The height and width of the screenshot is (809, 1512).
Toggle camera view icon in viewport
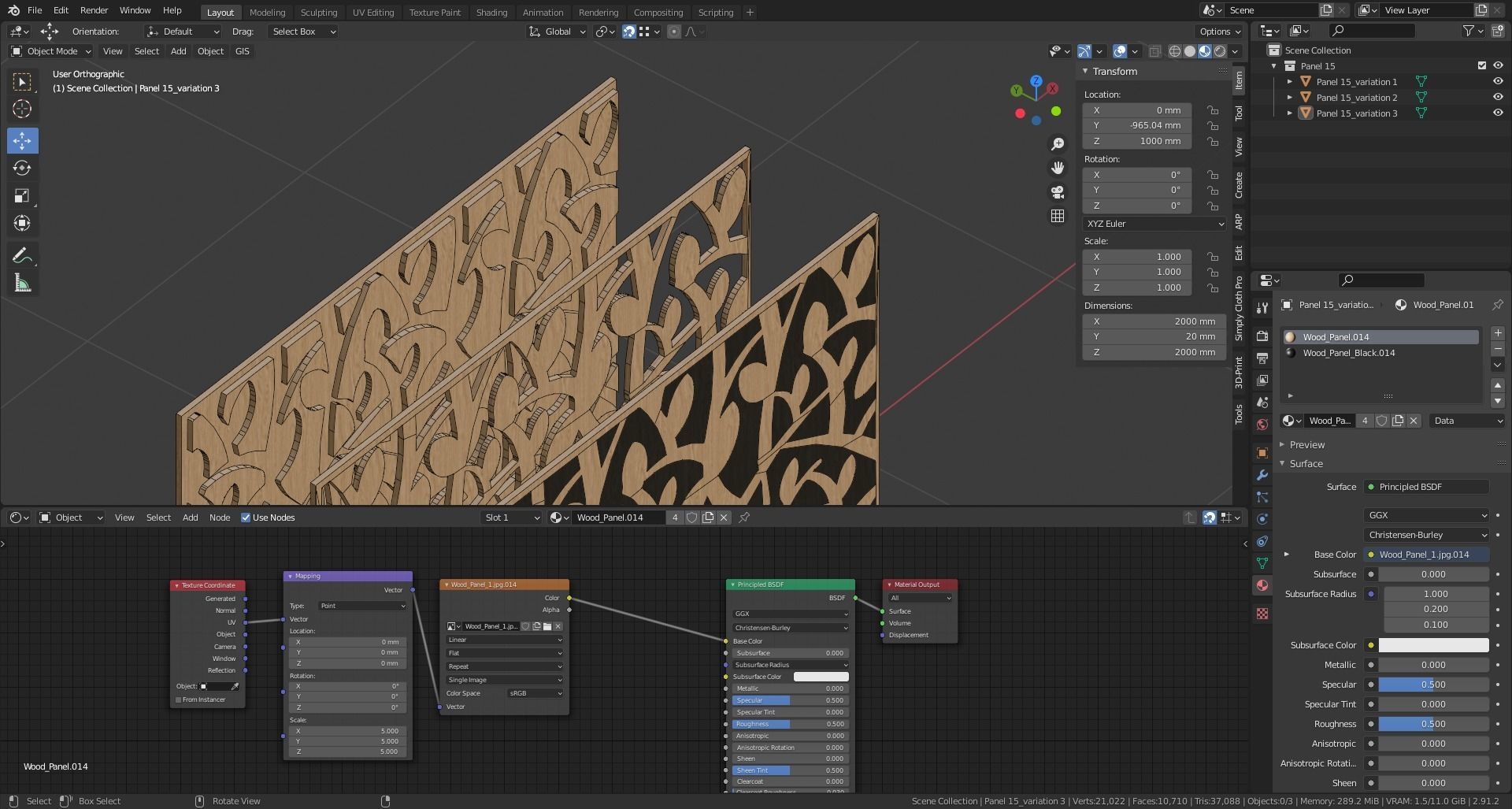[1058, 191]
